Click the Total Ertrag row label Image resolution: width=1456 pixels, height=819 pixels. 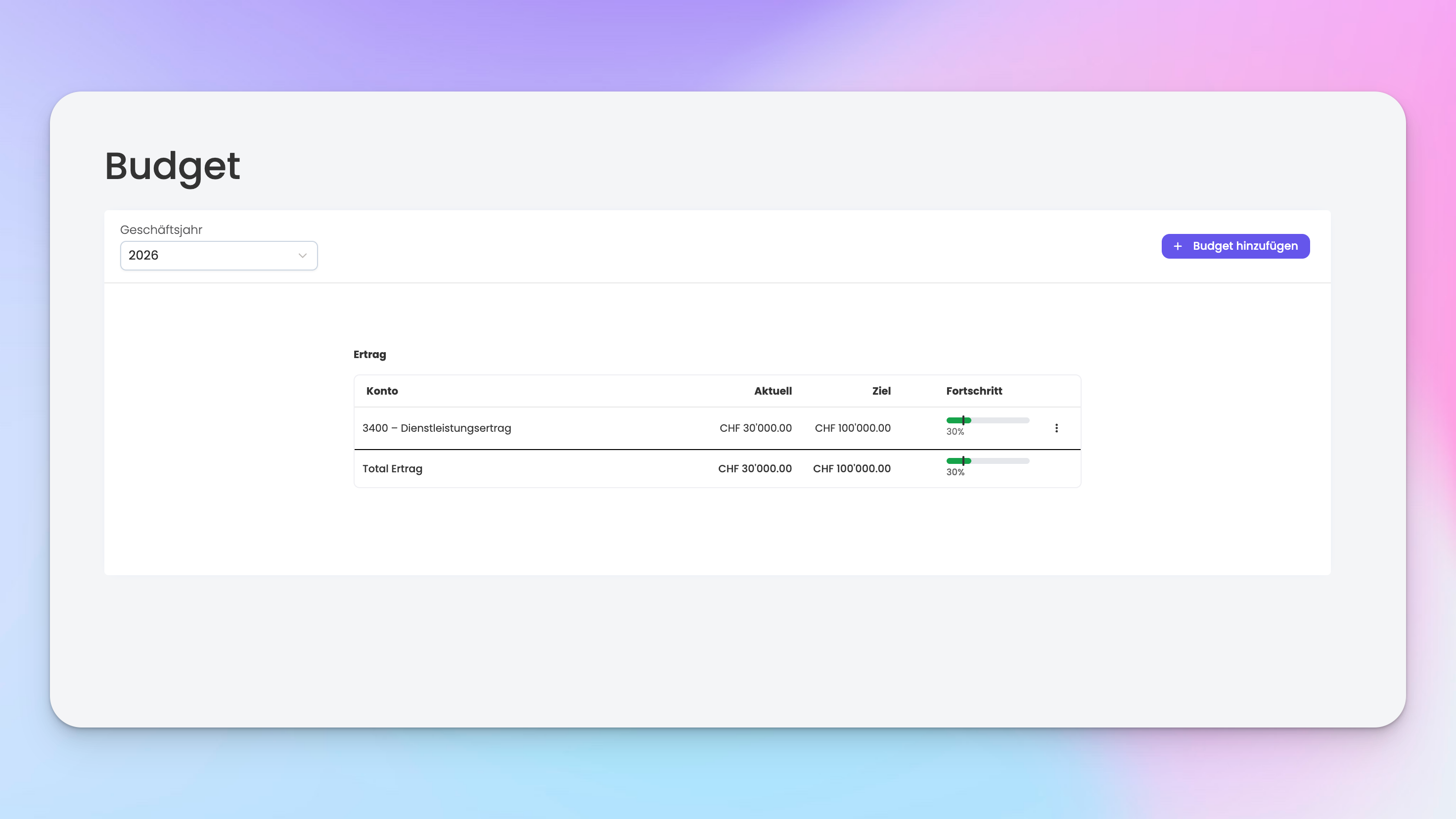point(392,468)
